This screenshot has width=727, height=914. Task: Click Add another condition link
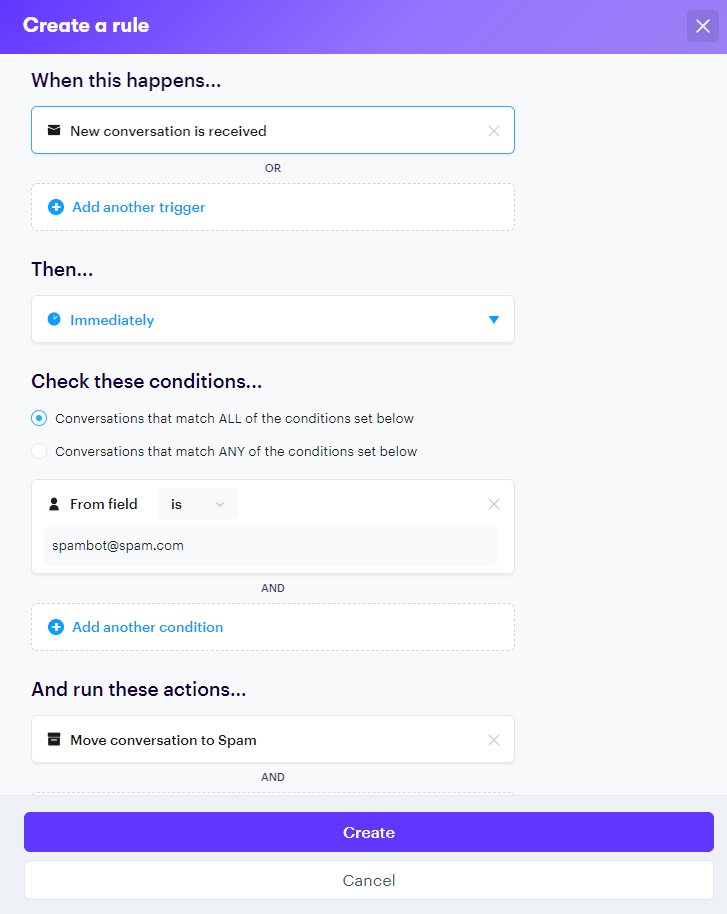point(147,628)
